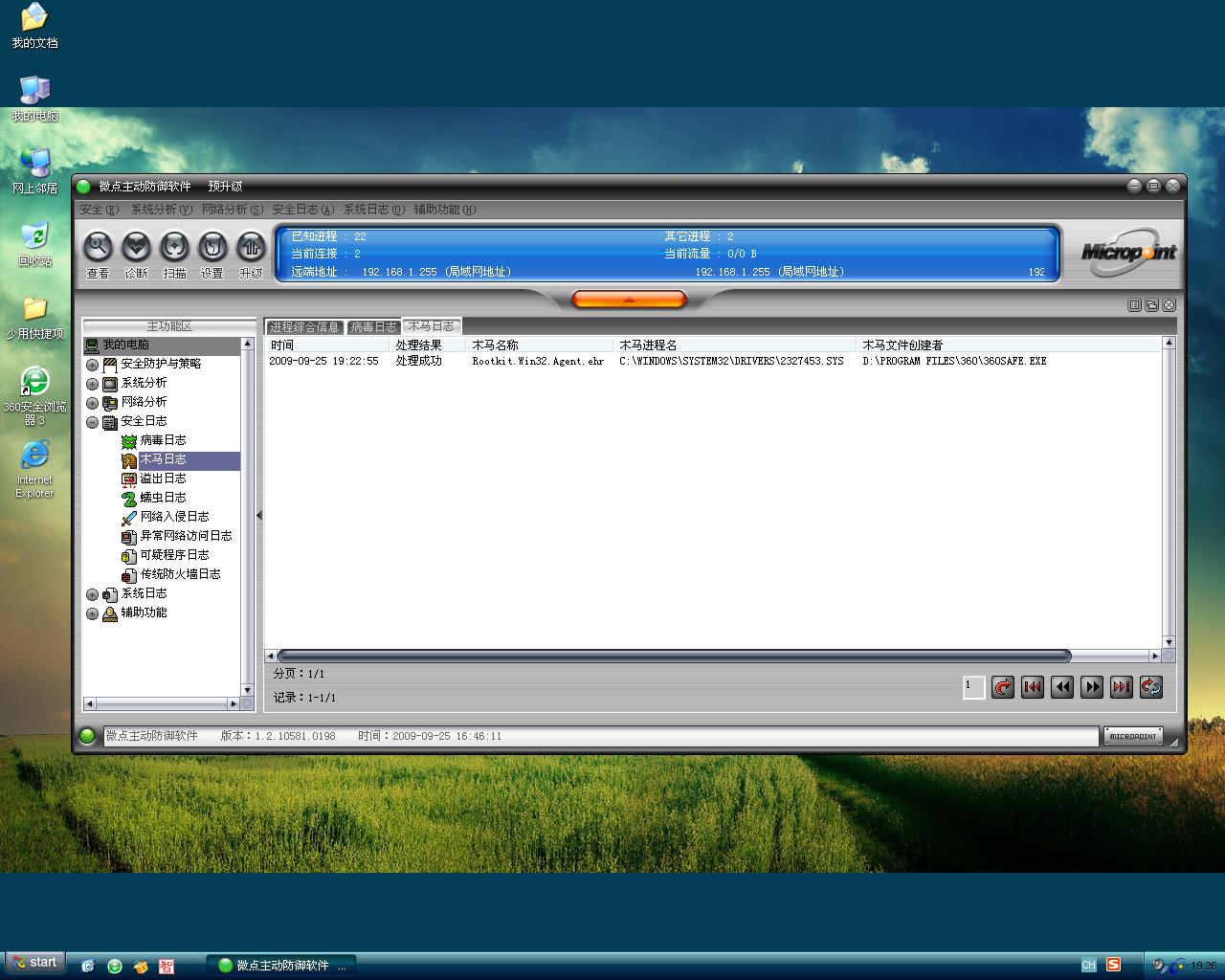
Task: Open 回收站 recycle bin desktop icon
Action: 34,244
